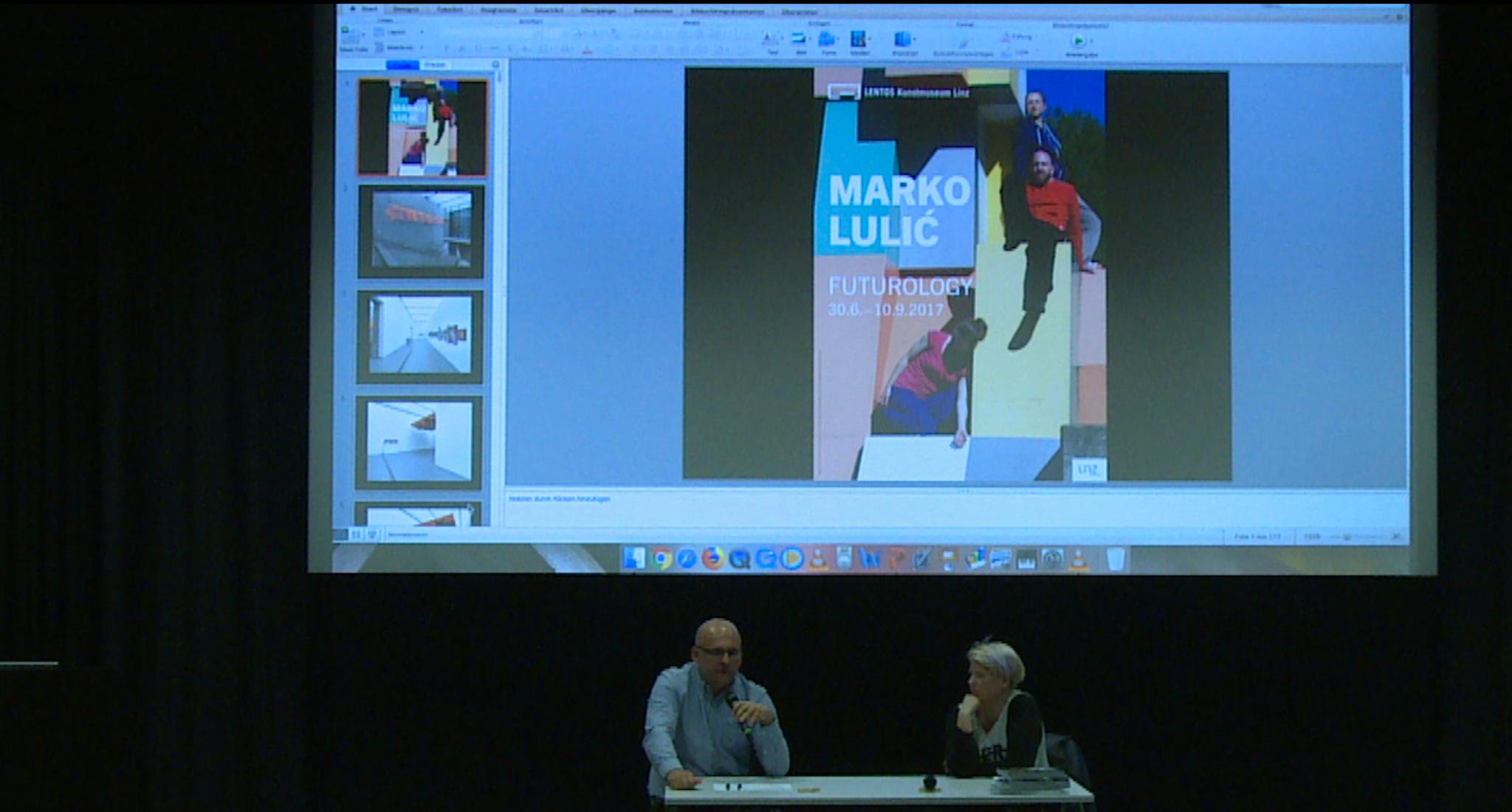Click the Anordnen arrange icon
Screen dimensions: 1512x812
click(904, 41)
